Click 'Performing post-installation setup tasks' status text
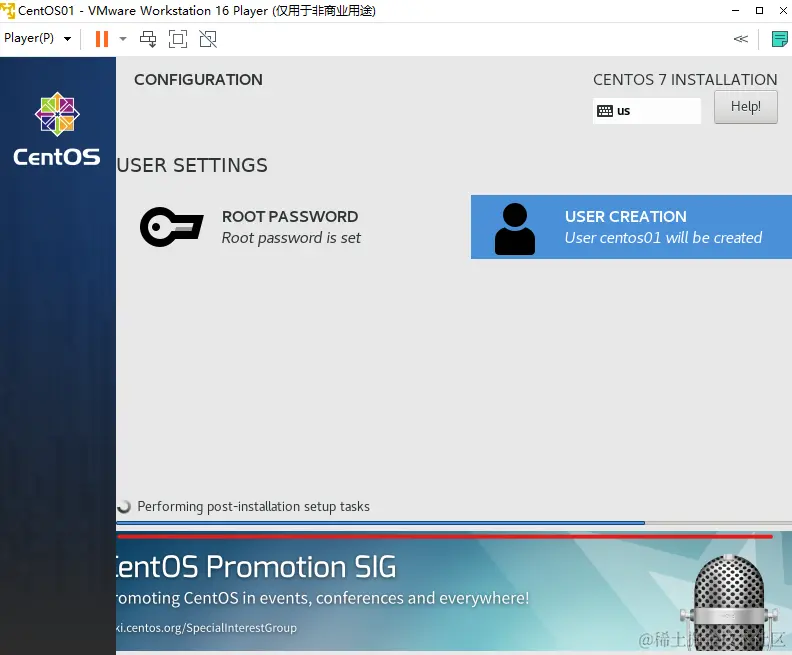 click(254, 507)
